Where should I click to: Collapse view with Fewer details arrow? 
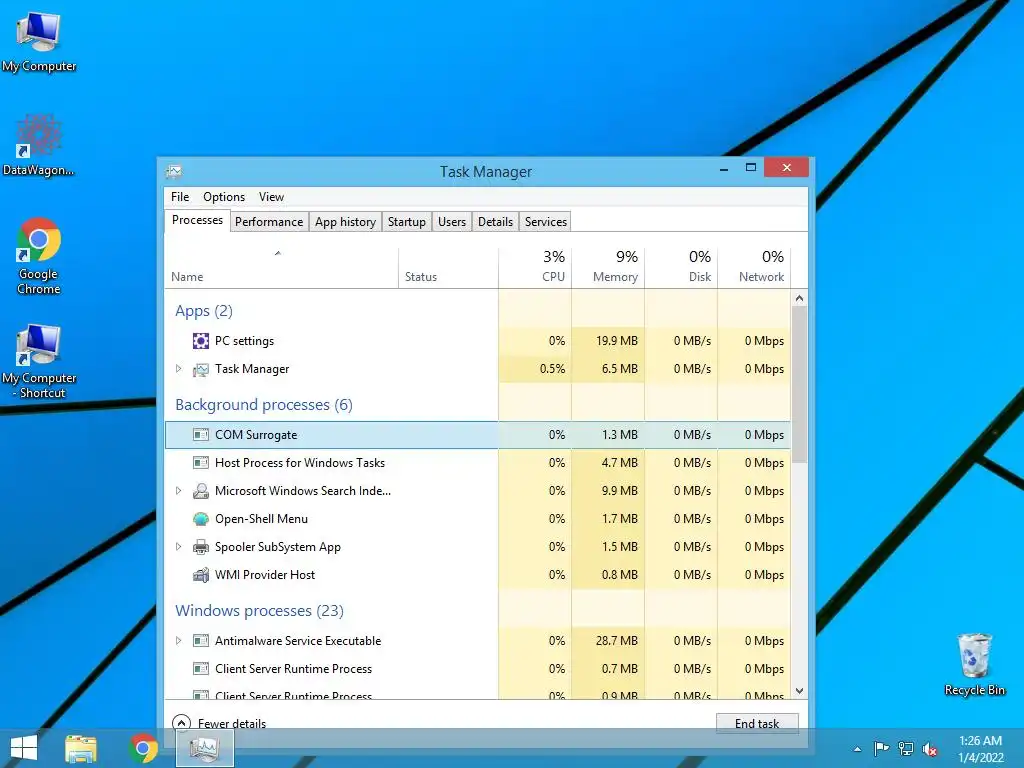[x=182, y=723]
